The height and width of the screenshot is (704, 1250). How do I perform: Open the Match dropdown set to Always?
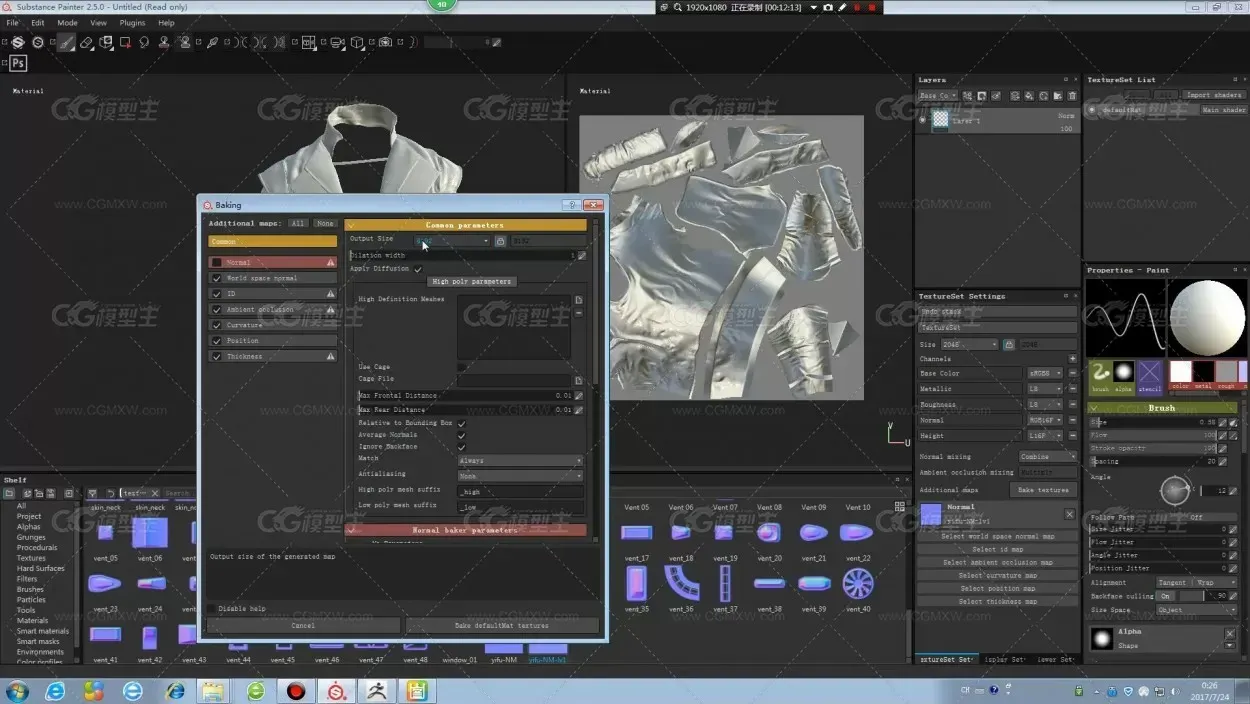click(x=520, y=461)
